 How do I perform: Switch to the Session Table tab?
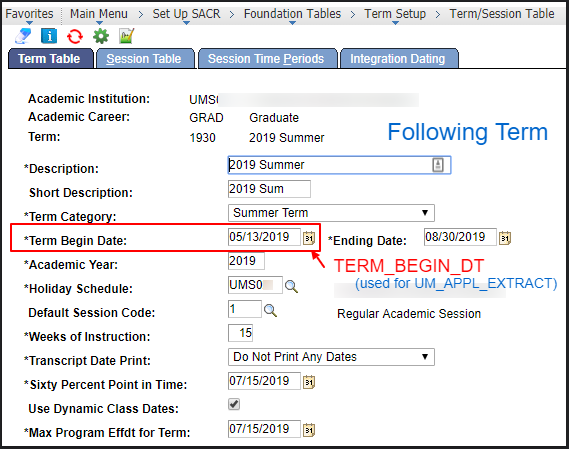click(x=144, y=59)
